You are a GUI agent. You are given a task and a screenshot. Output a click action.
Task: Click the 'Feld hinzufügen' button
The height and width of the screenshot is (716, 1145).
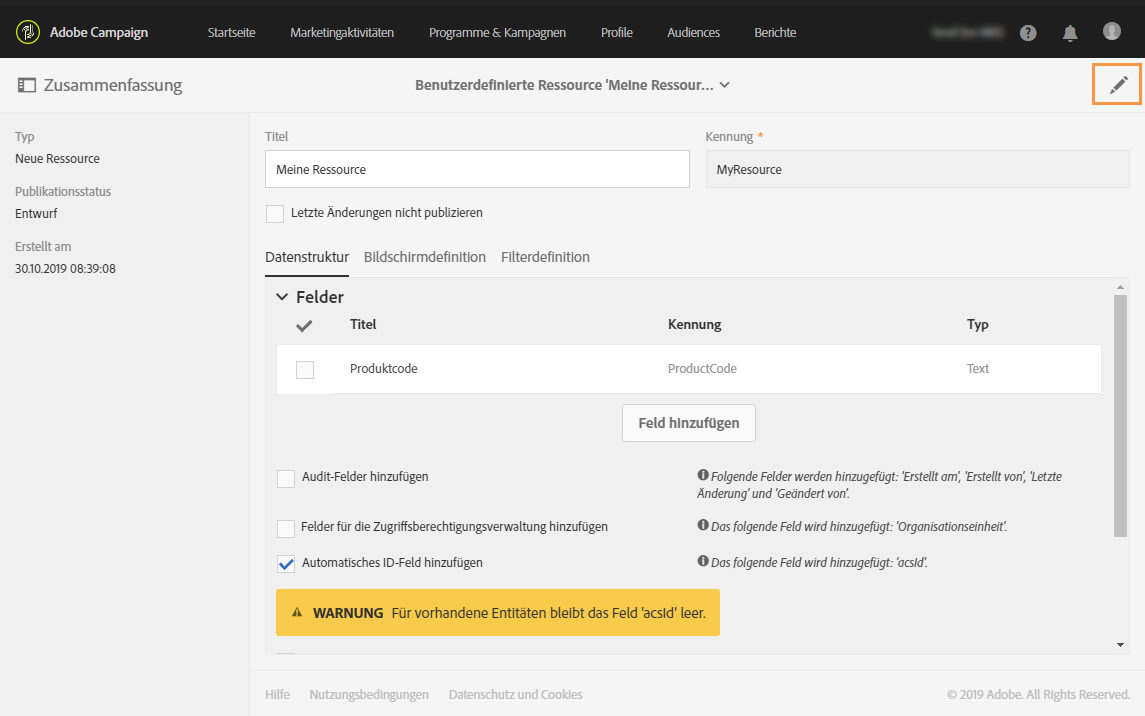[x=689, y=423]
